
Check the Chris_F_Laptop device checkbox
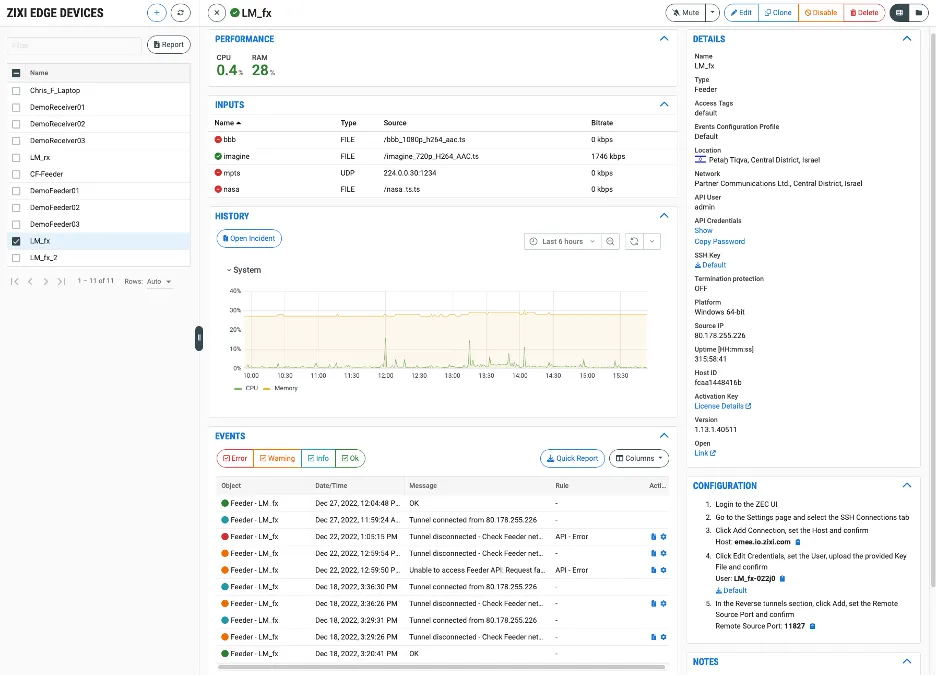click(x=16, y=91)
